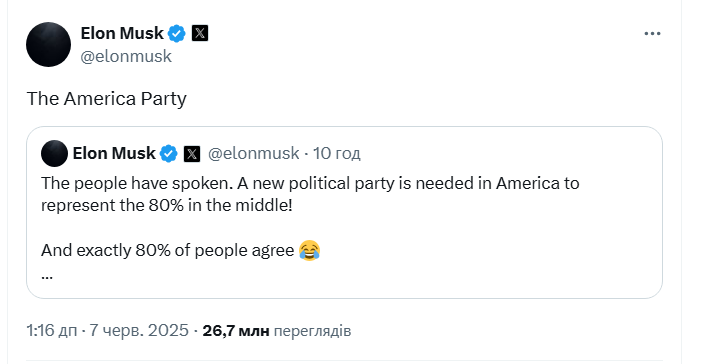Click the X affiliation badge in tweet header
The image size is (706, 364).
pos(200,33)
